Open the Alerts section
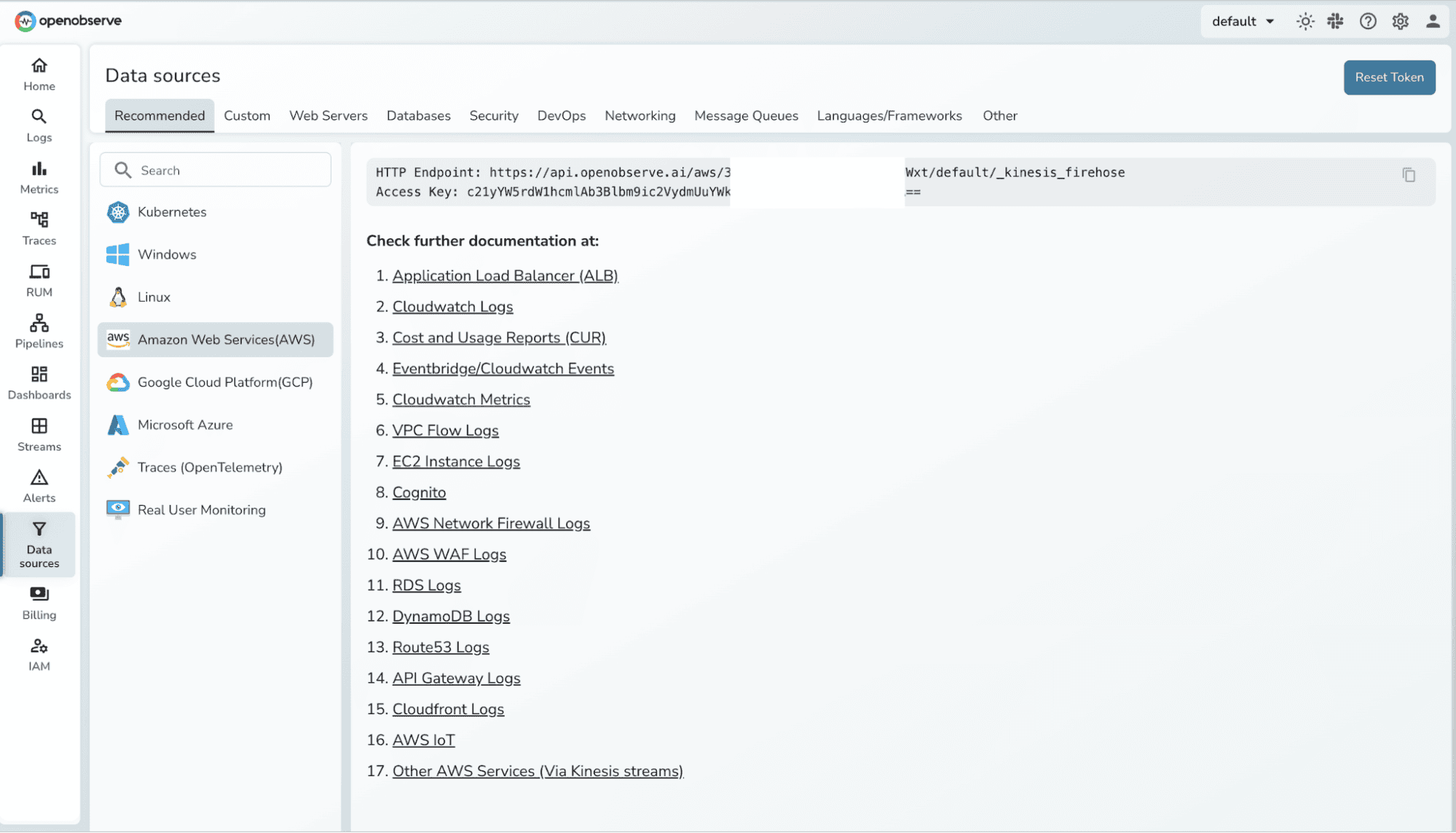Image resolution: width=1456 pixels, height=833 pixels. point(39,485)
